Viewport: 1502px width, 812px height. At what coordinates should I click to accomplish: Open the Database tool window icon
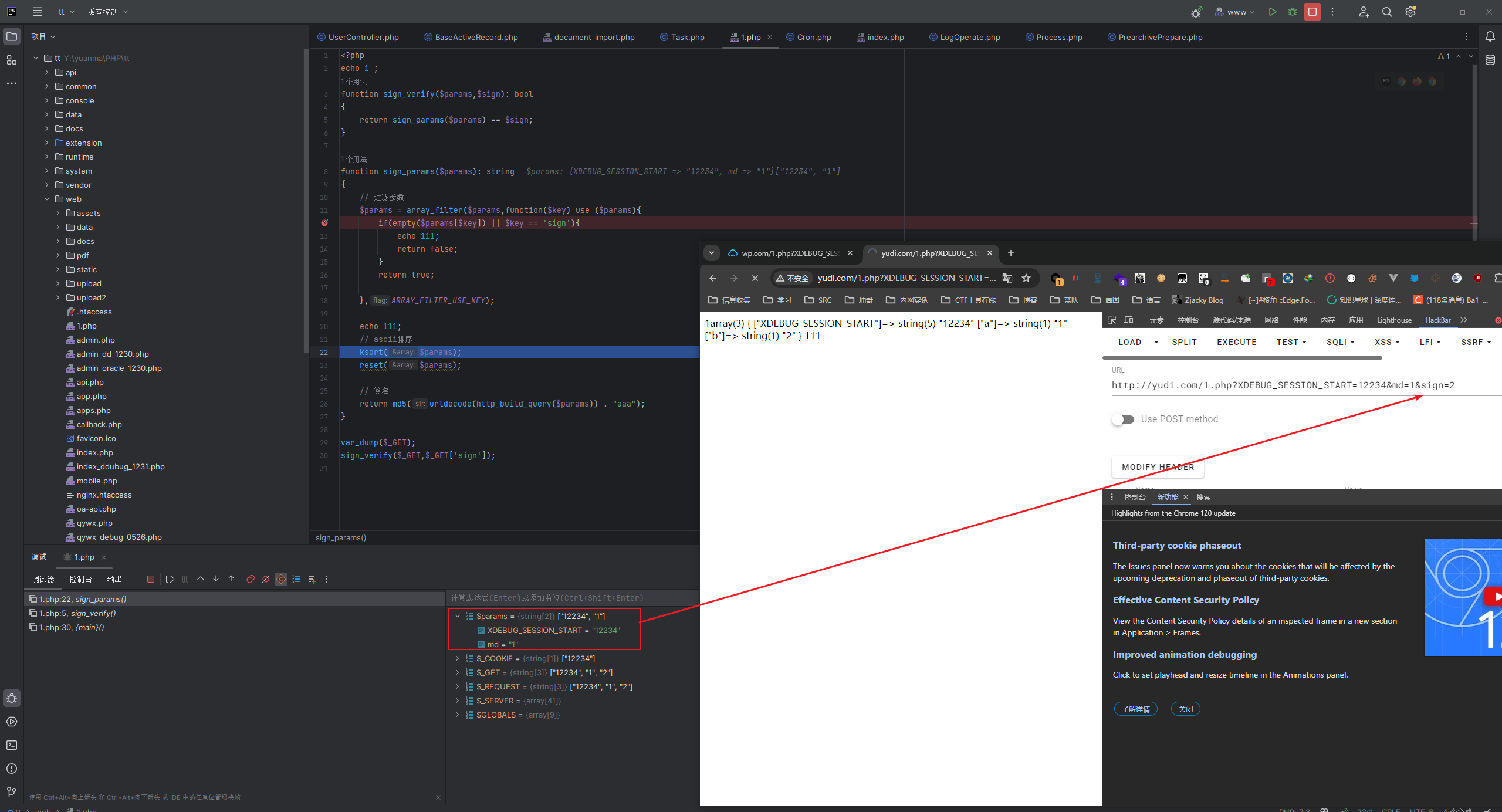(1490, 60)
